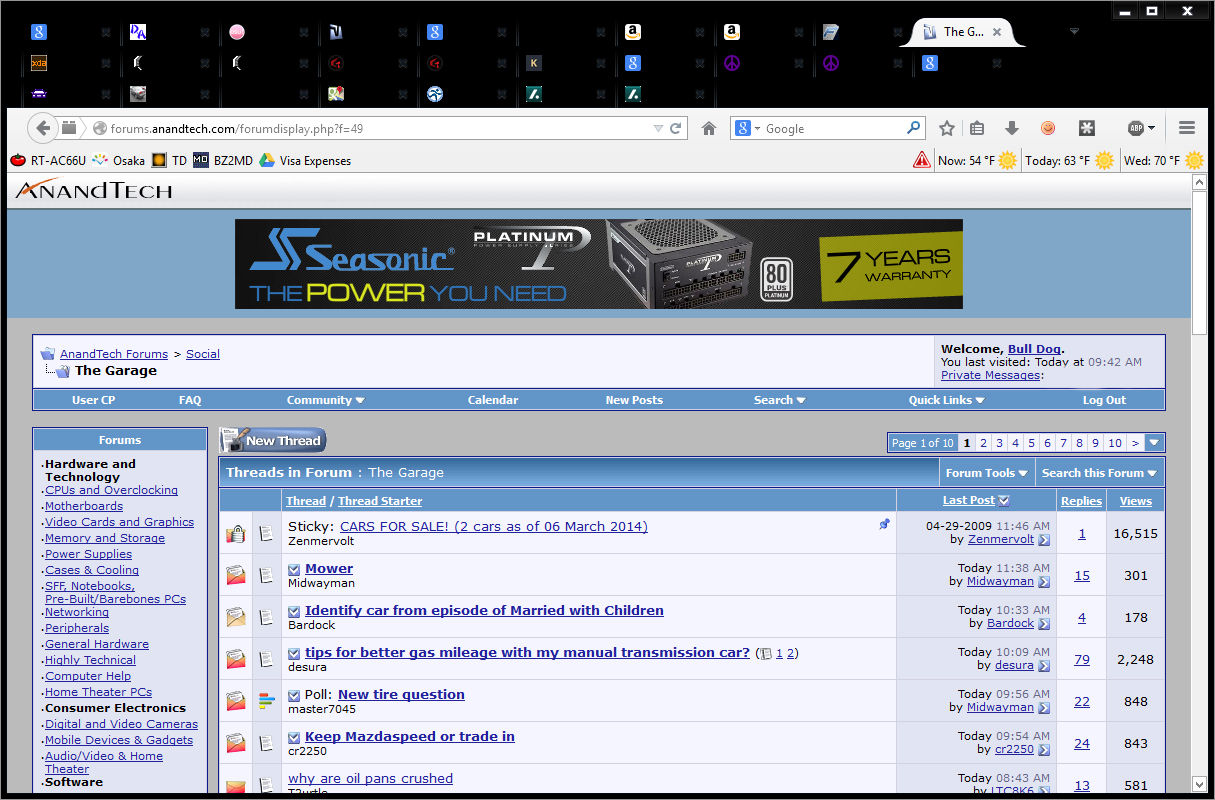Click the New Thread button
Screen dimensions: 1215x800
coord(273,441)
